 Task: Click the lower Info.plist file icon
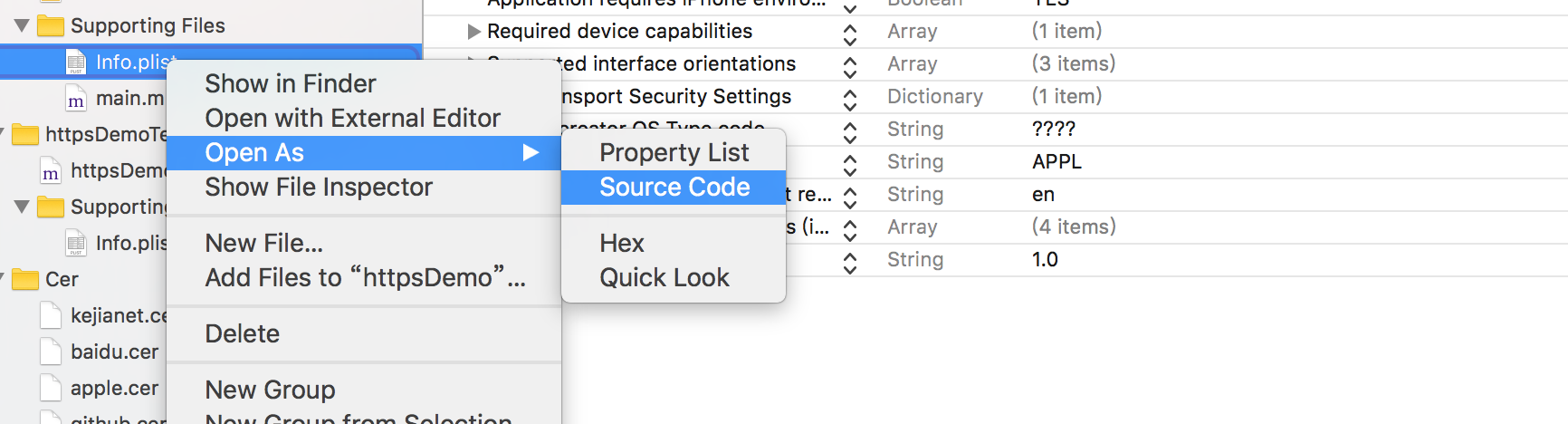76,243
